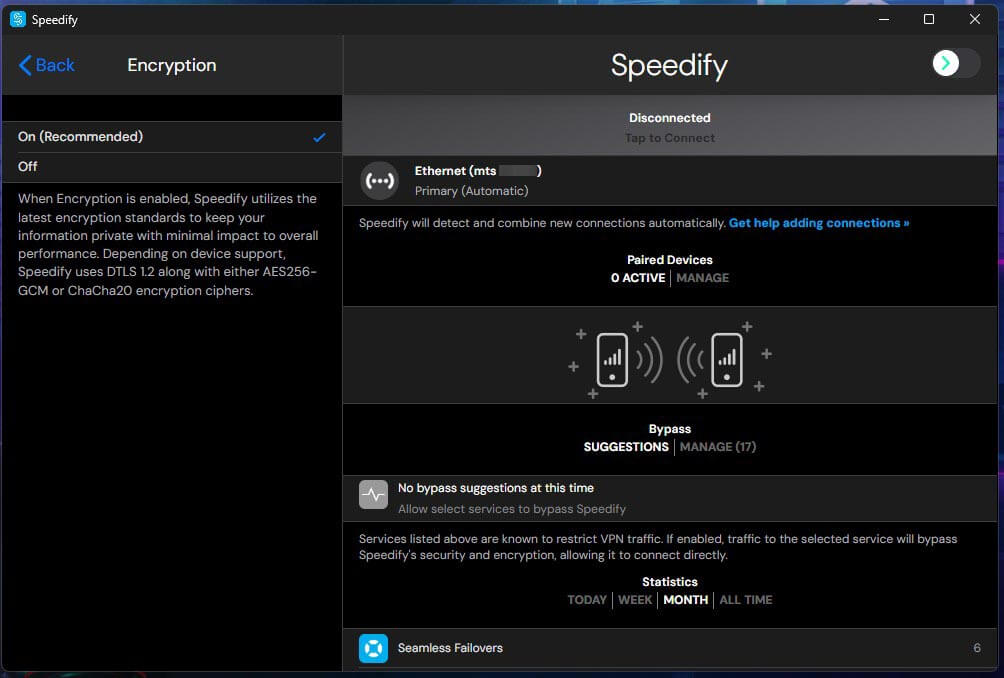Select Off encryption option
Screen dimensions: 1004x678
click(x=172, y=167)
